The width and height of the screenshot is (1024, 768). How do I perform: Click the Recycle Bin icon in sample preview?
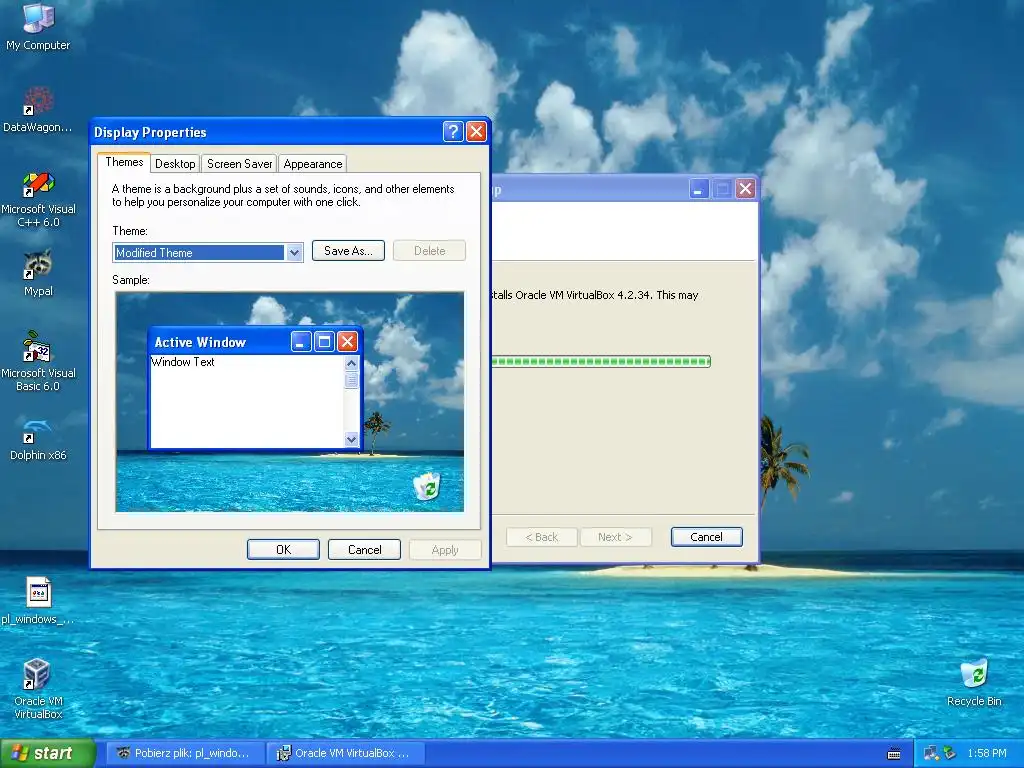click(427, 487)
